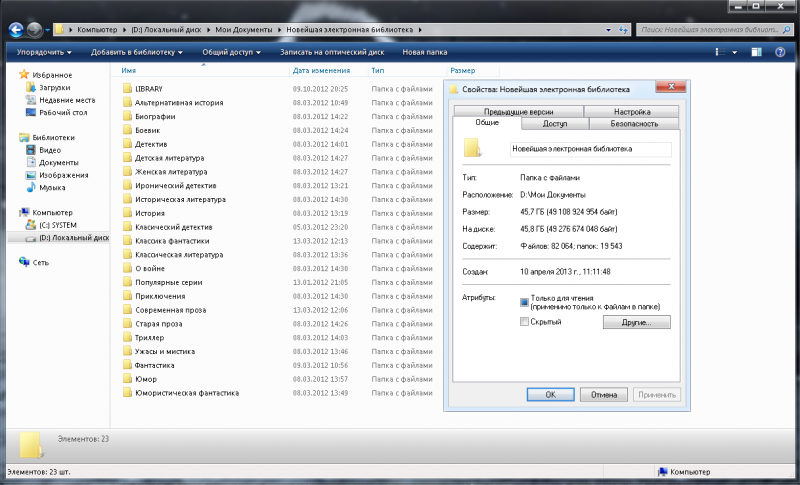
Task: Switch to the Настройка tab
Action: (x=632, y=111)
